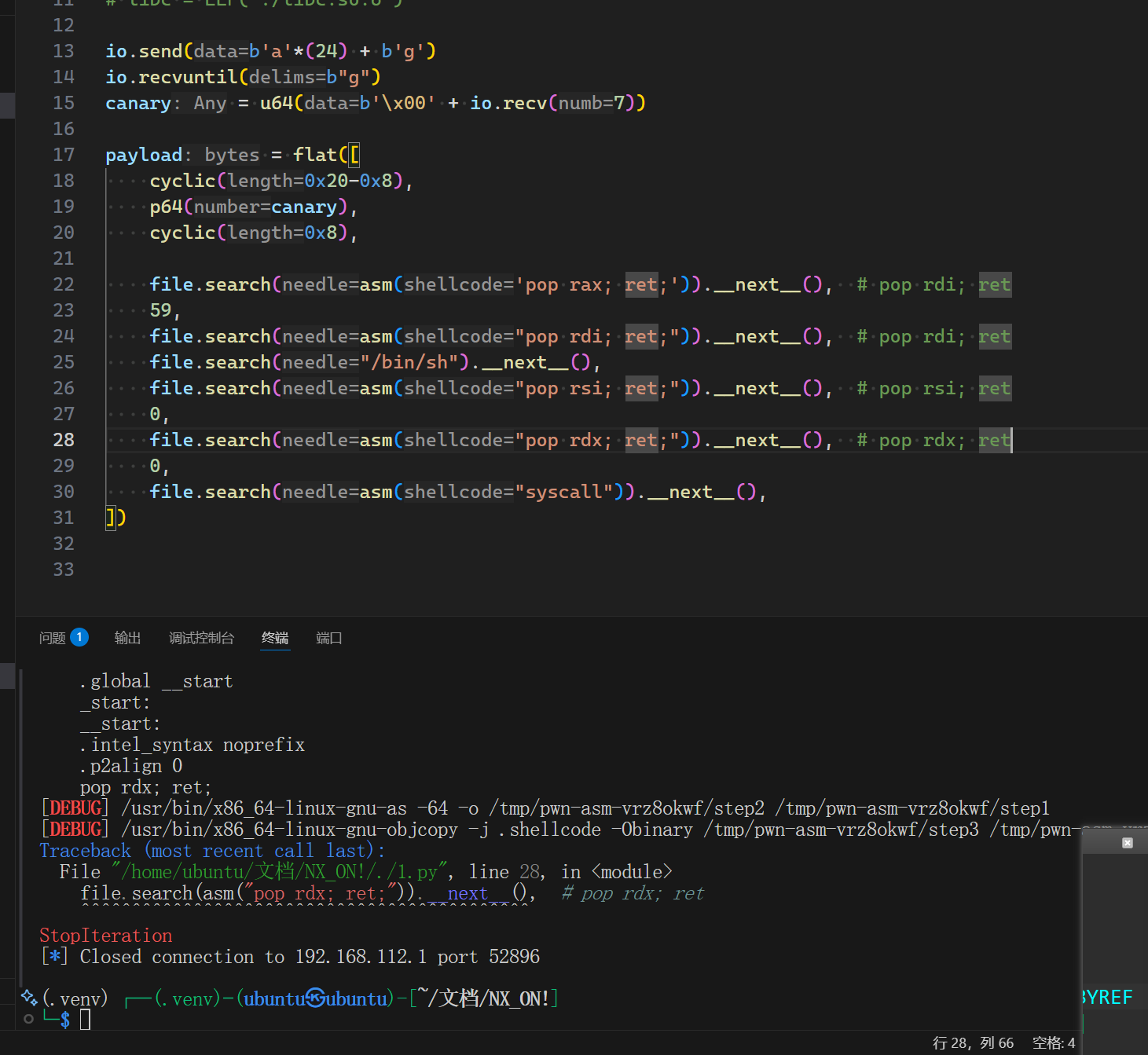Open file path link /home/ubuntu/文档/NX_ON!/./1.py in traceback

click(279, 872)
